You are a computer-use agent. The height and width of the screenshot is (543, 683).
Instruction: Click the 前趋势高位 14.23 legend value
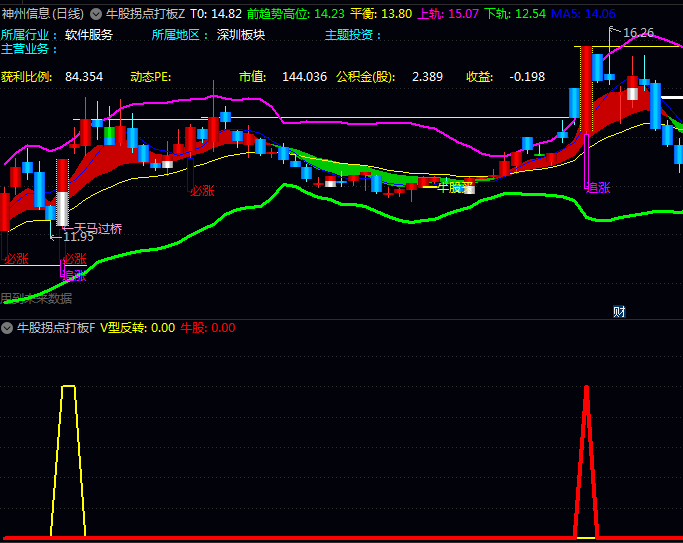click(x=295, y=14)
